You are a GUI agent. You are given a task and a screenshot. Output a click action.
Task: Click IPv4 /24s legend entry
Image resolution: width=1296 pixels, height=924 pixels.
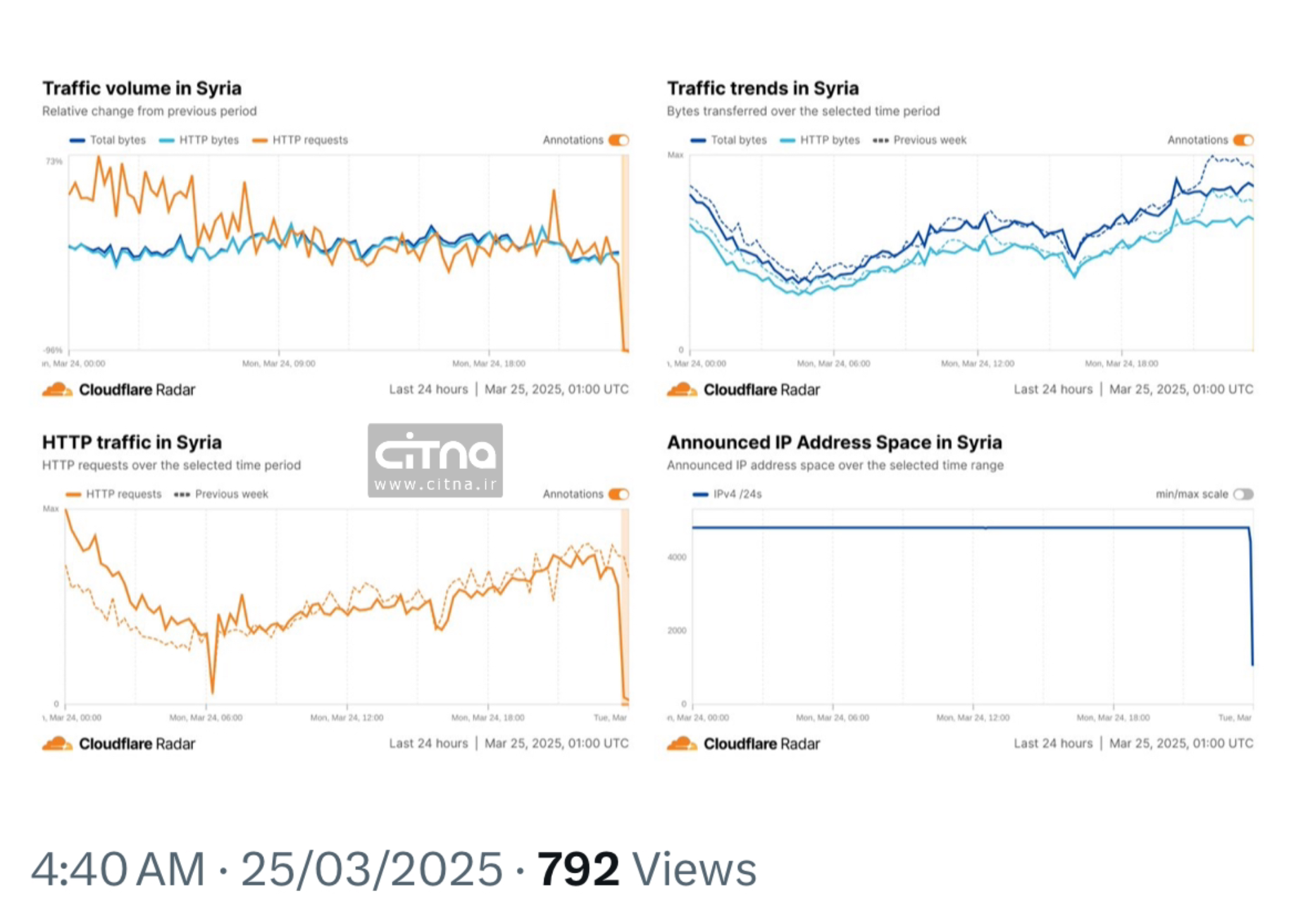pos(728,494)
